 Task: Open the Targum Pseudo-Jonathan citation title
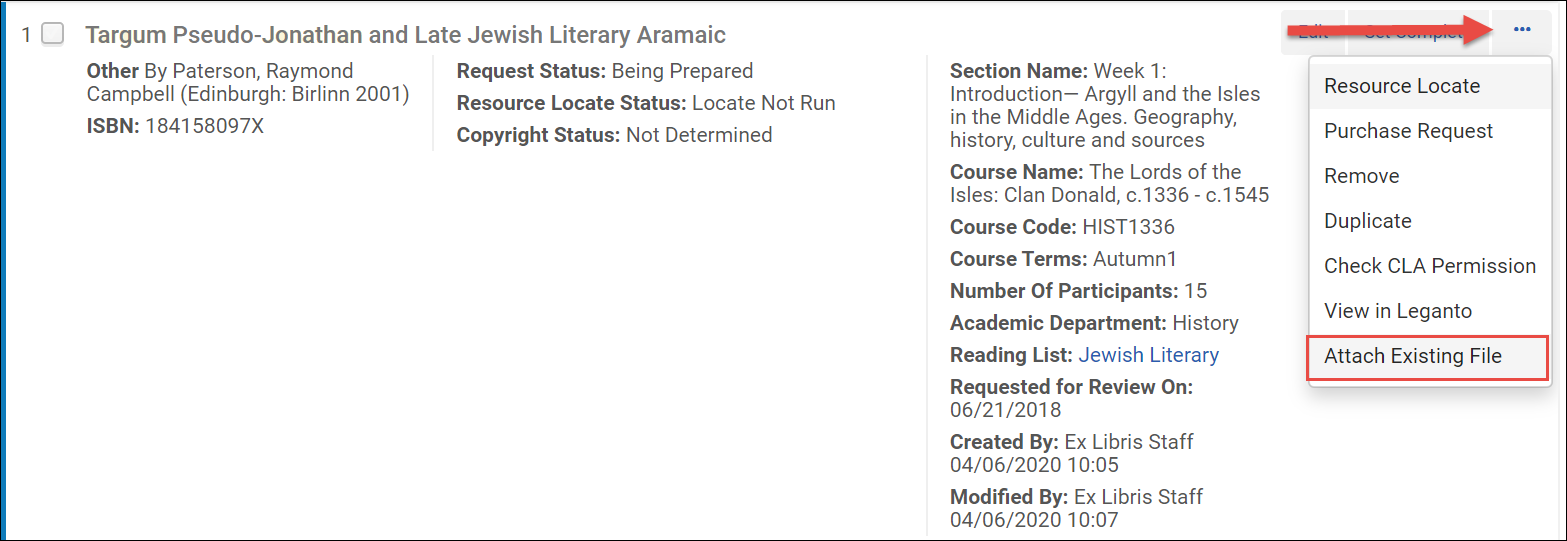click(405, 35)
